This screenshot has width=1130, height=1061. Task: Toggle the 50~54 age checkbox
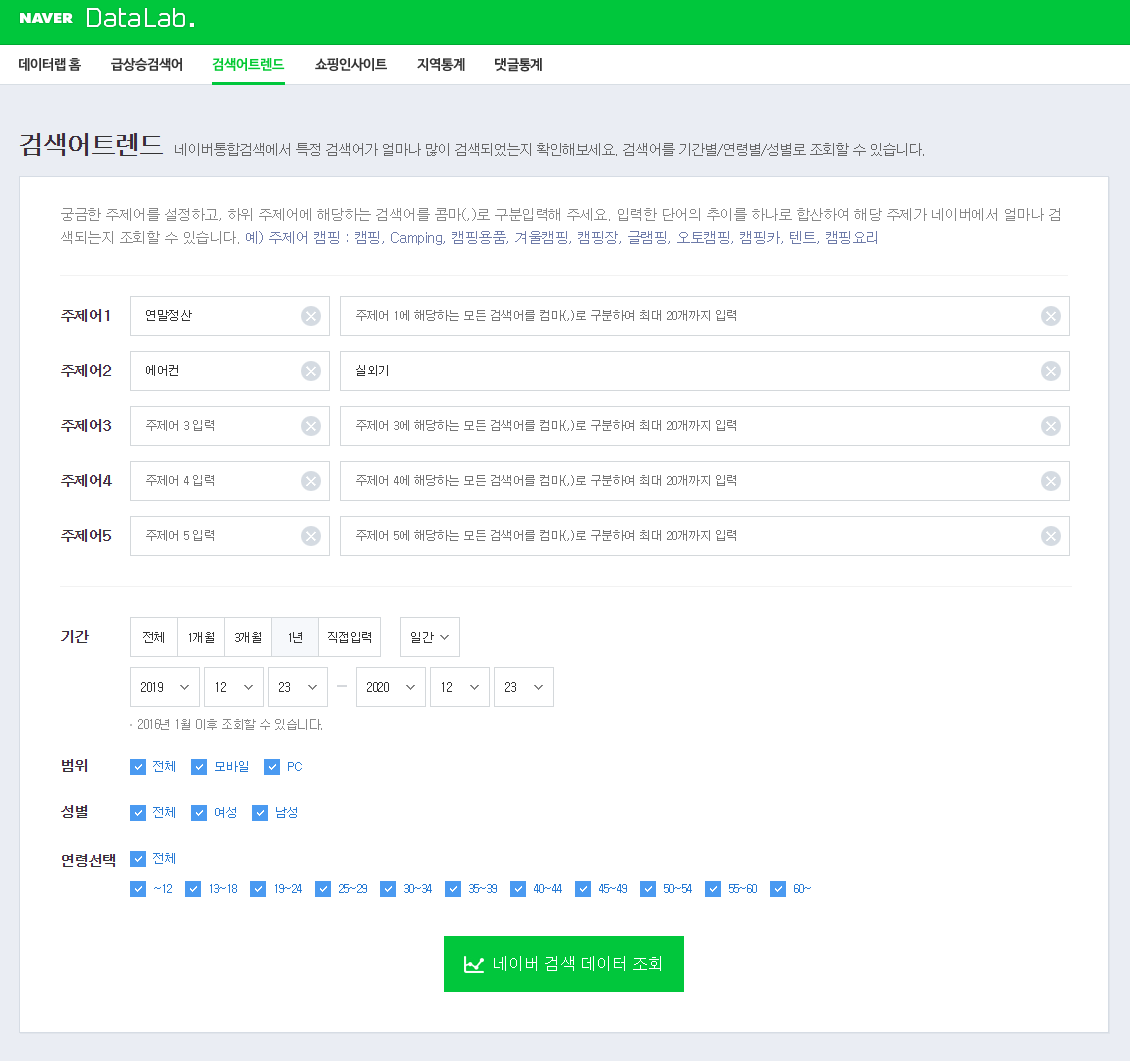coord(648,889)
